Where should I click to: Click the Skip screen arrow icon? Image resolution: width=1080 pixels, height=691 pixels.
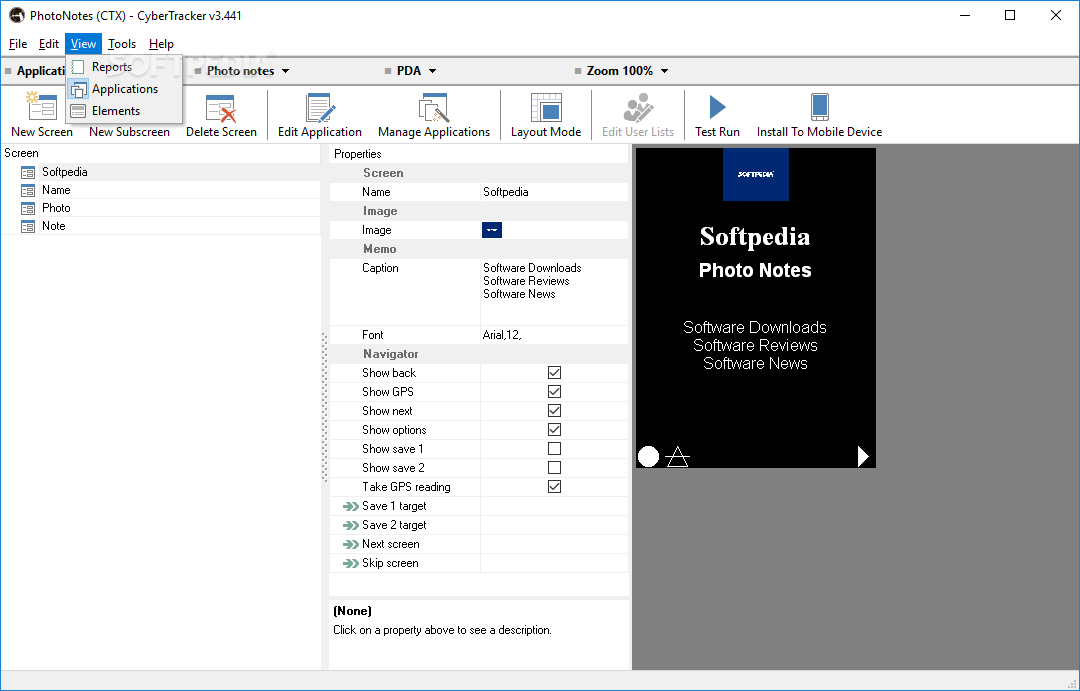(351, 564)
